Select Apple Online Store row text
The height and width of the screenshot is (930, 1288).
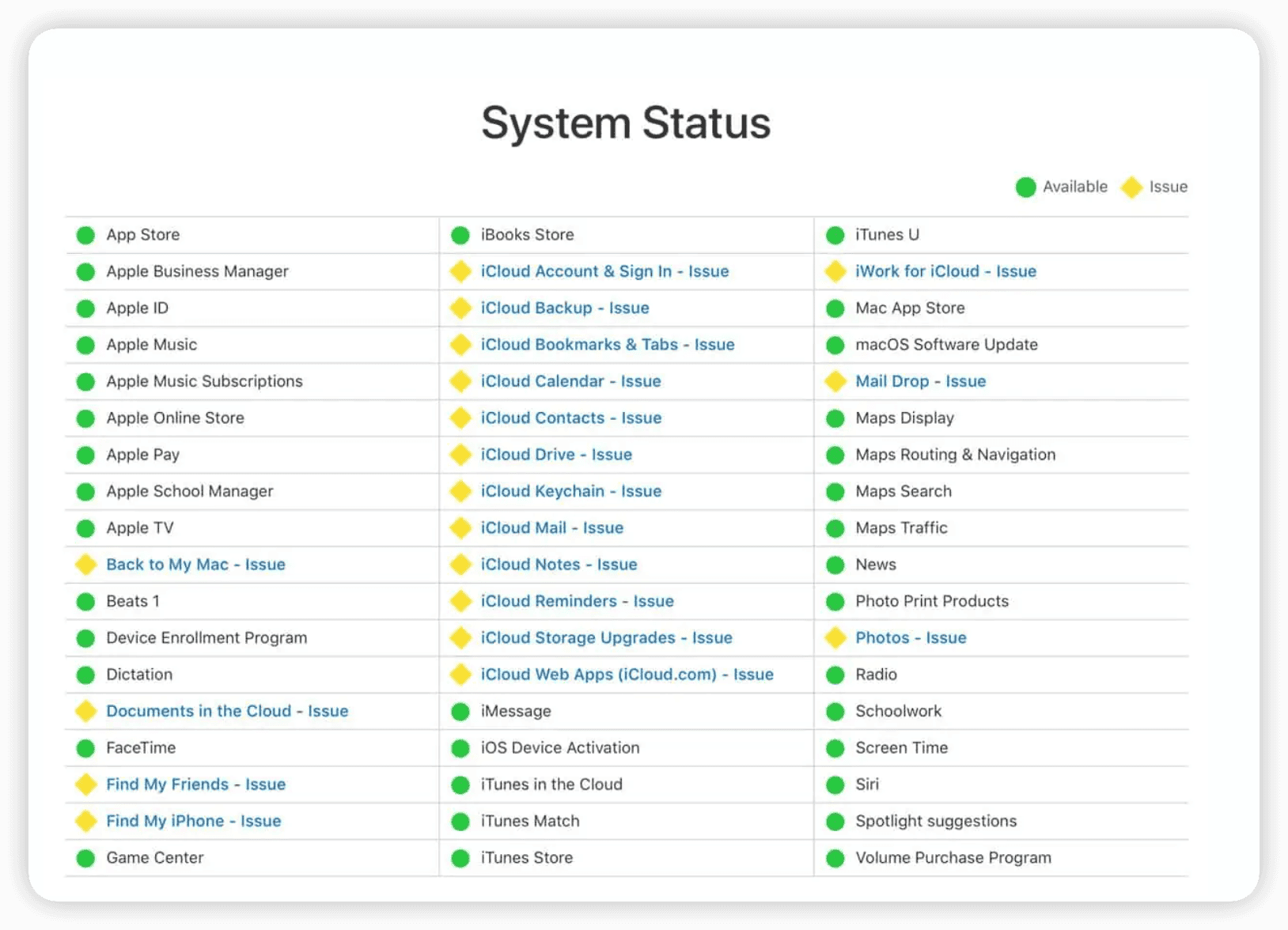[x=175, y=418]
